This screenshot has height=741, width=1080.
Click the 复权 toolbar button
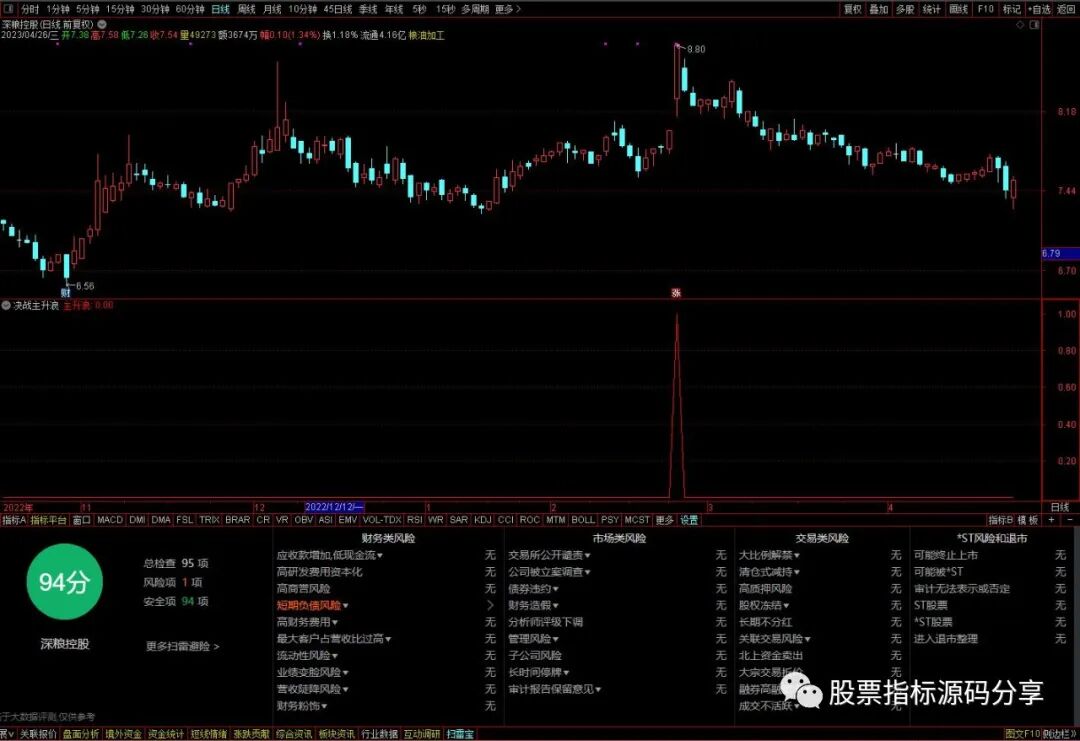click(853, 9)
